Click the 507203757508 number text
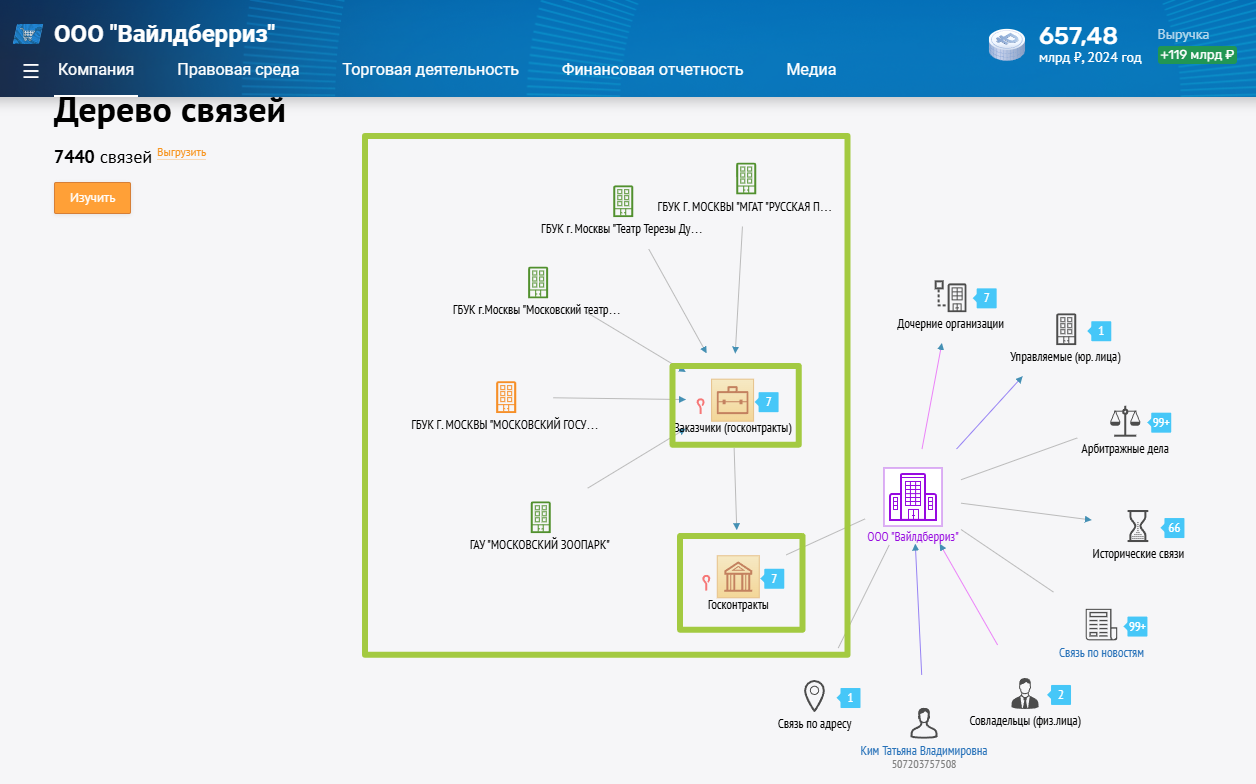 click(924, 765)
